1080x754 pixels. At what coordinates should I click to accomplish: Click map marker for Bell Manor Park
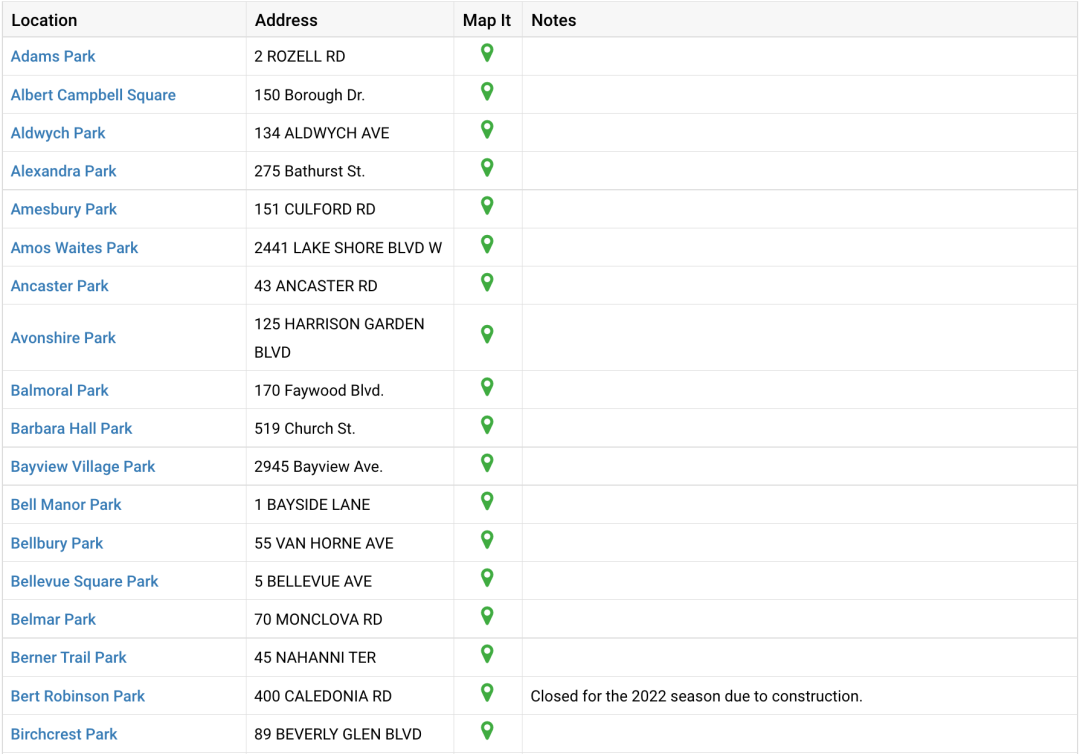487,502
